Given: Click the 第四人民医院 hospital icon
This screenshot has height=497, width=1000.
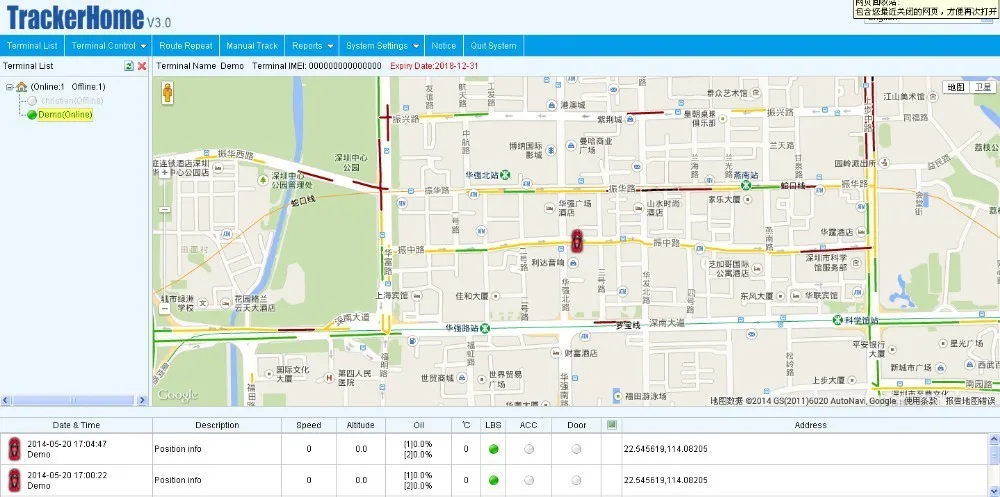Looking at the screenshot, I should [330, 378].
